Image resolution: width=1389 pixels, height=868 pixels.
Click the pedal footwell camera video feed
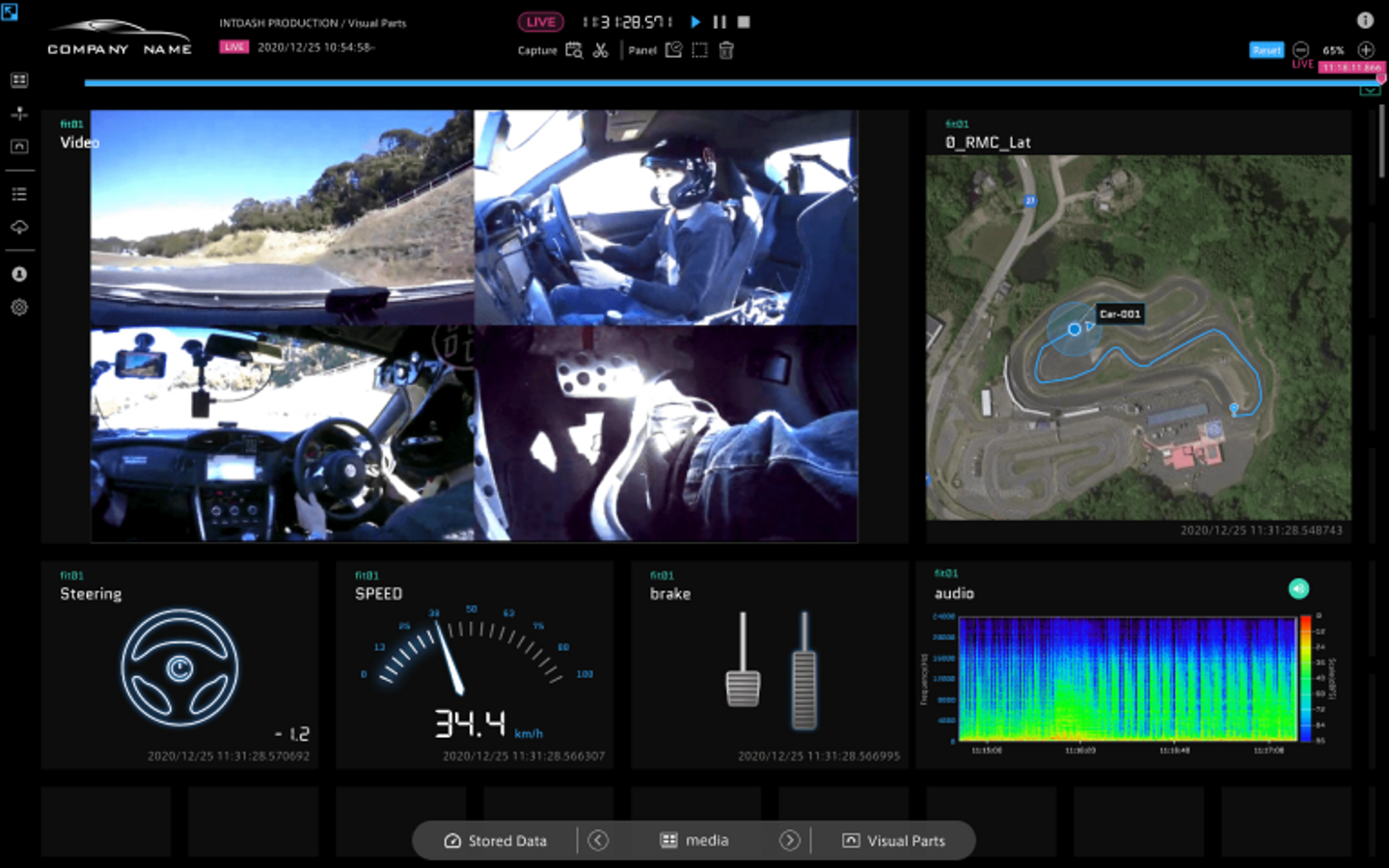(x=666, y=434)
